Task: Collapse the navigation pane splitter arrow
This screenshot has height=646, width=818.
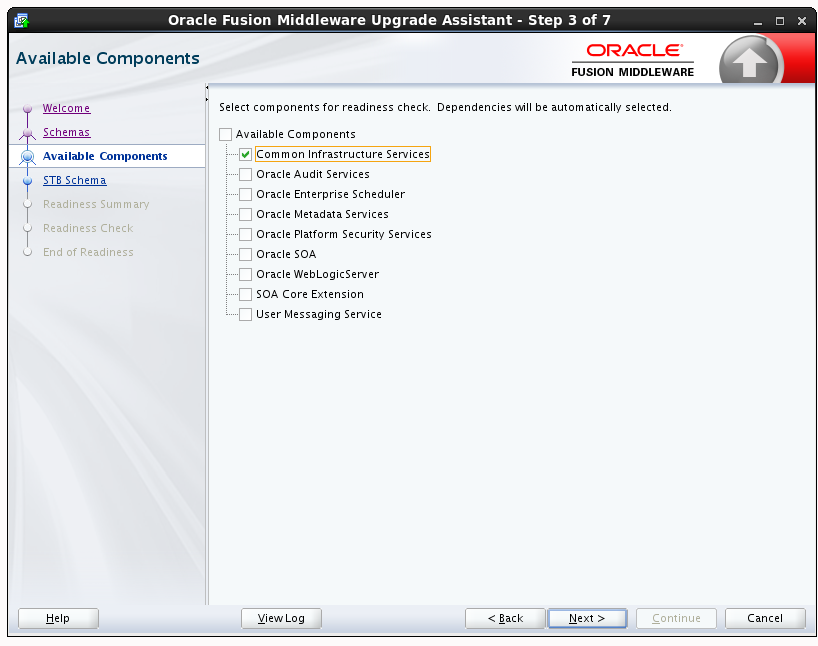Action: pyautogui.click(x=207, y=88)
